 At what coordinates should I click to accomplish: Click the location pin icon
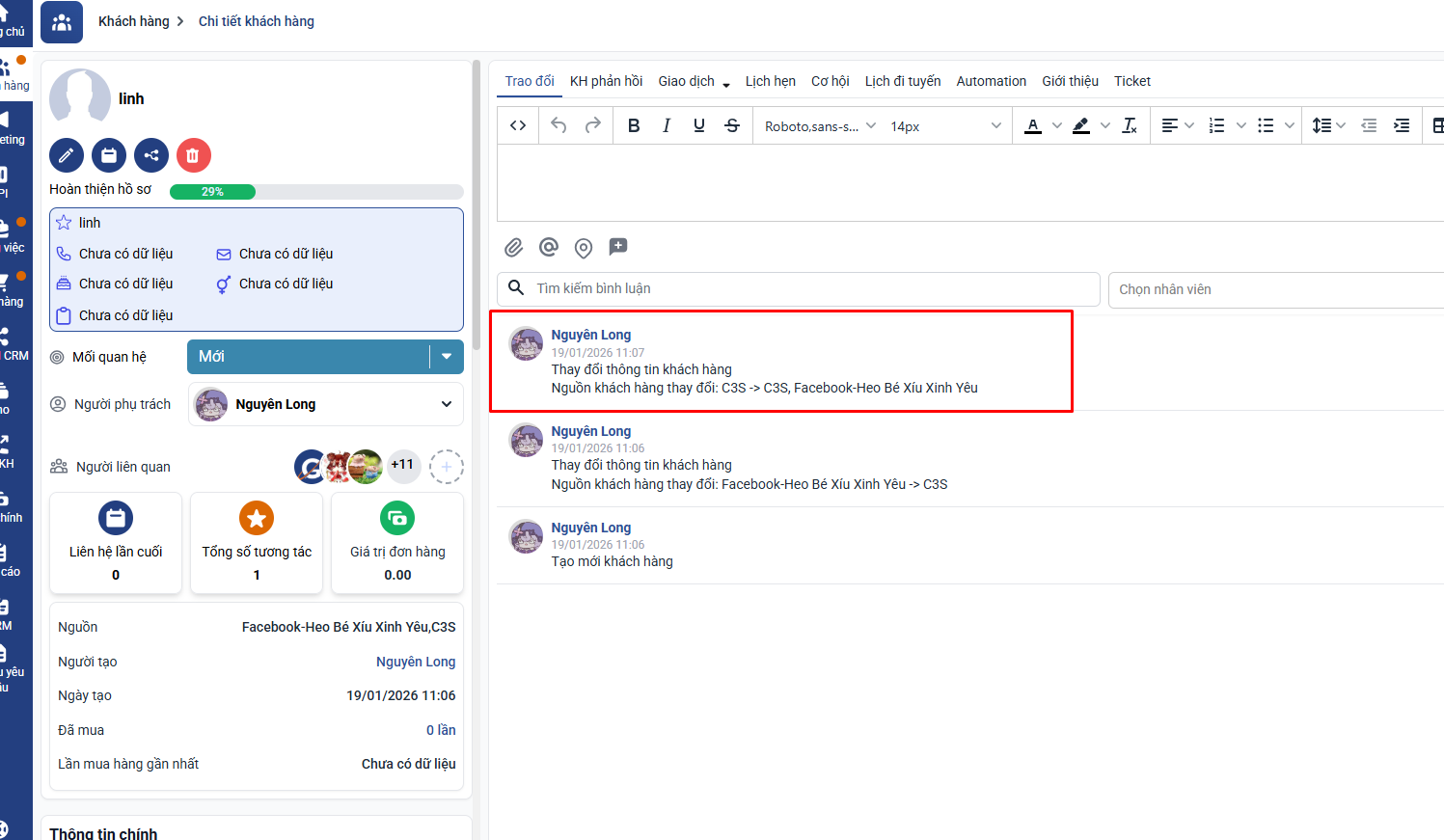(x=584, y=248)
